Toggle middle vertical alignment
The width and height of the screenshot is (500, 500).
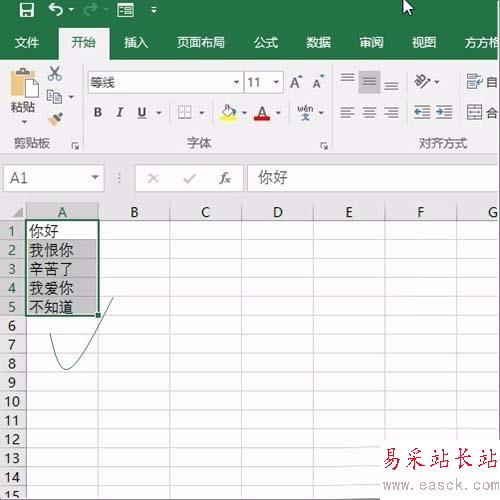(369, 82)
